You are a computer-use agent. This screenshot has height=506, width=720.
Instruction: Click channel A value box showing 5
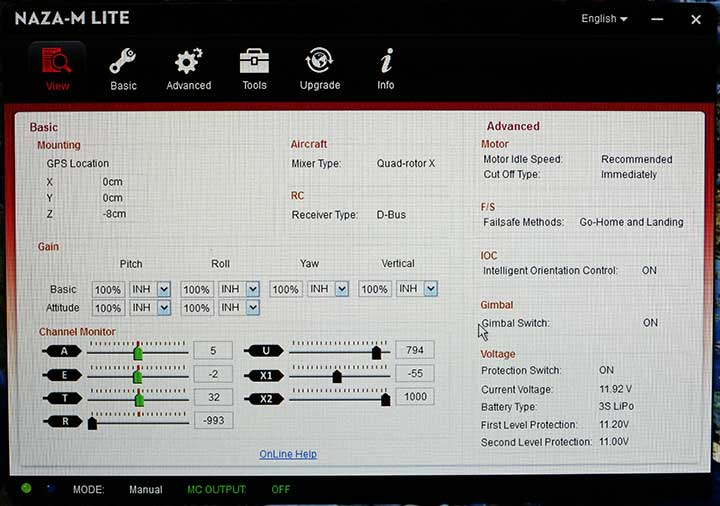pos(213,351)
